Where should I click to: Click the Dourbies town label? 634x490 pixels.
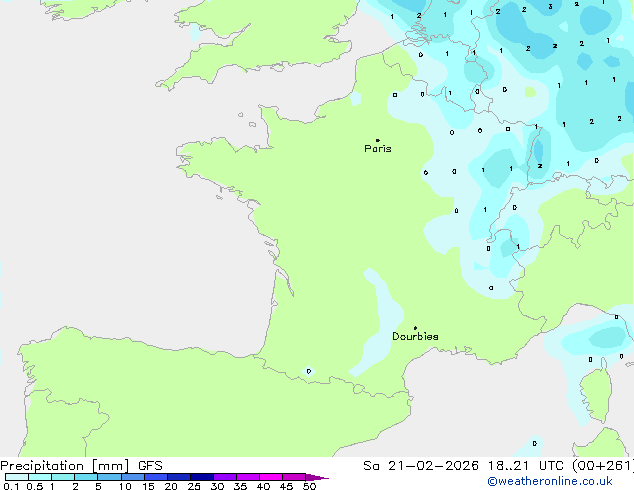[415, 336]
